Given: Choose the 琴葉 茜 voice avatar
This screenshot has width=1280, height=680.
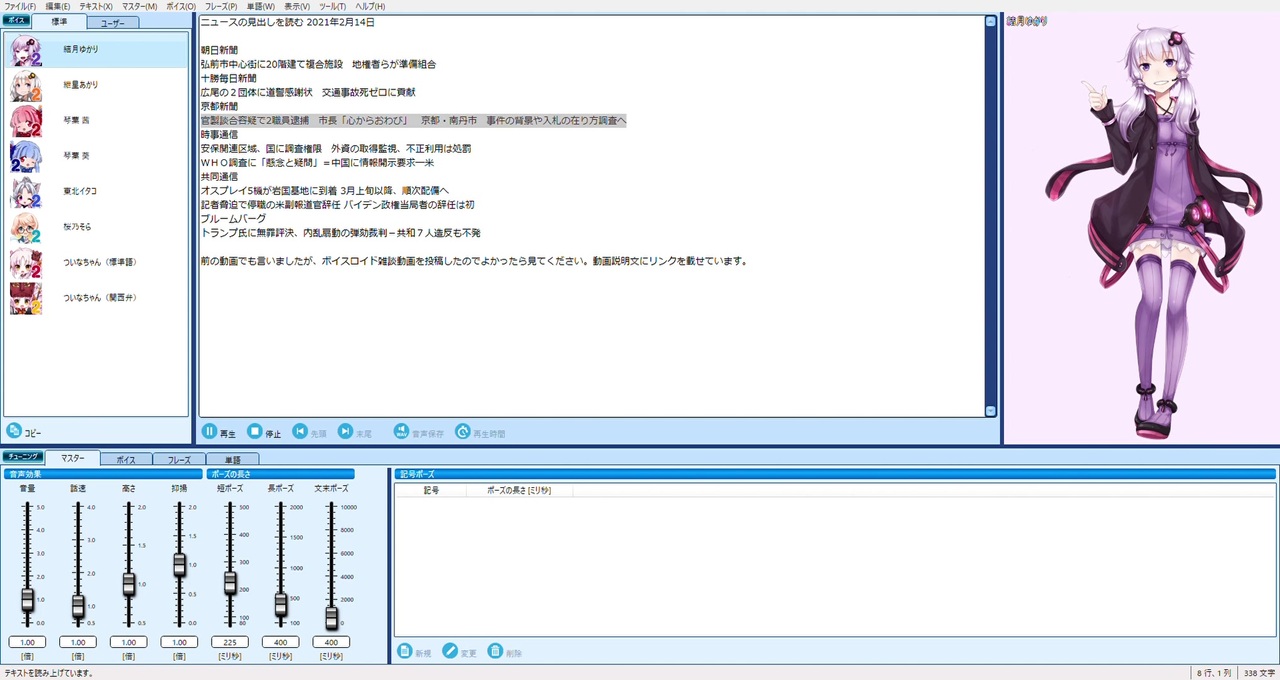Looking at the screenshot, I should pyautogui.click(x=26, y=121).
